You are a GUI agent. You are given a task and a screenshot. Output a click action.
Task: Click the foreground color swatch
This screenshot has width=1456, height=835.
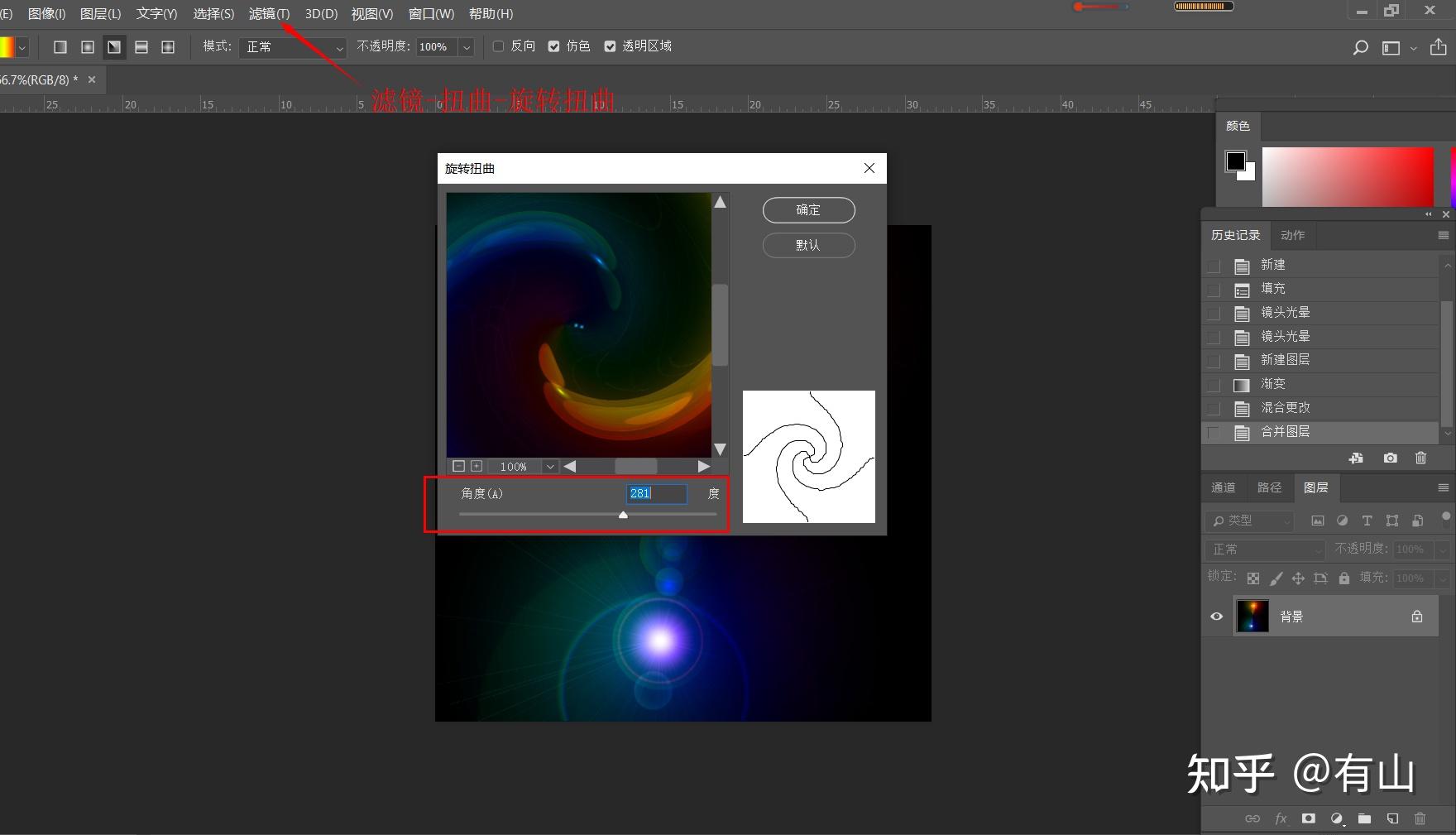pyautogui.click(x=1235, y=161)
